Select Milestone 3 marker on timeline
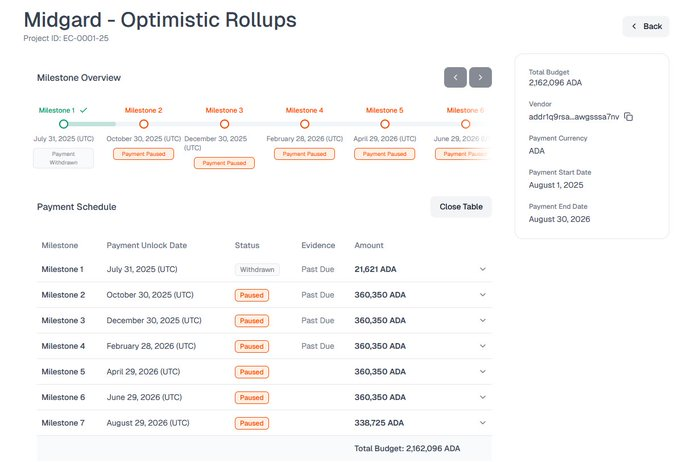 224,124
